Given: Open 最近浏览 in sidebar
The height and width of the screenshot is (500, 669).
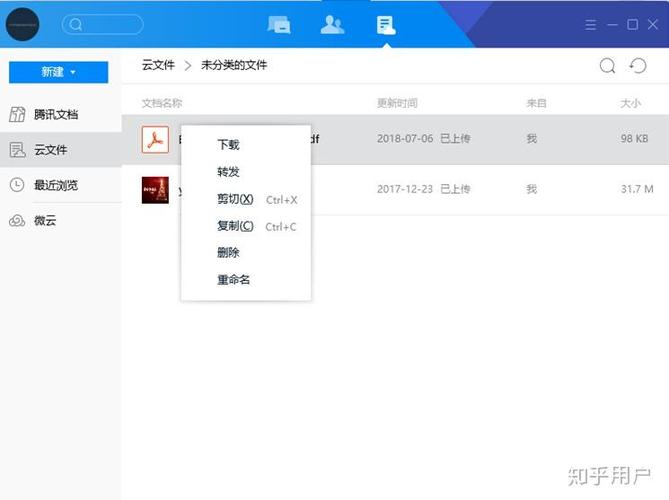Looking at the screenshot, I should click(61, 185).
